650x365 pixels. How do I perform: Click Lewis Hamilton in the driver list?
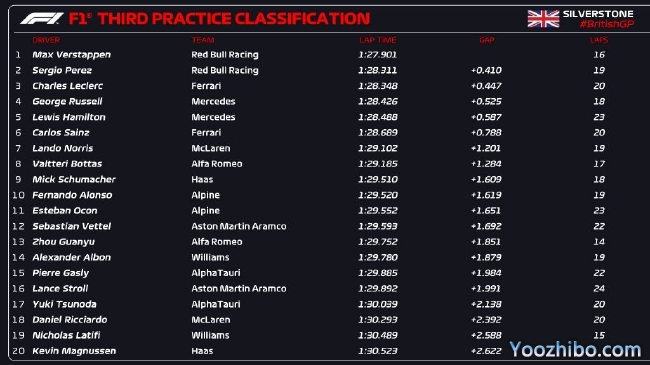click(69, 117)
